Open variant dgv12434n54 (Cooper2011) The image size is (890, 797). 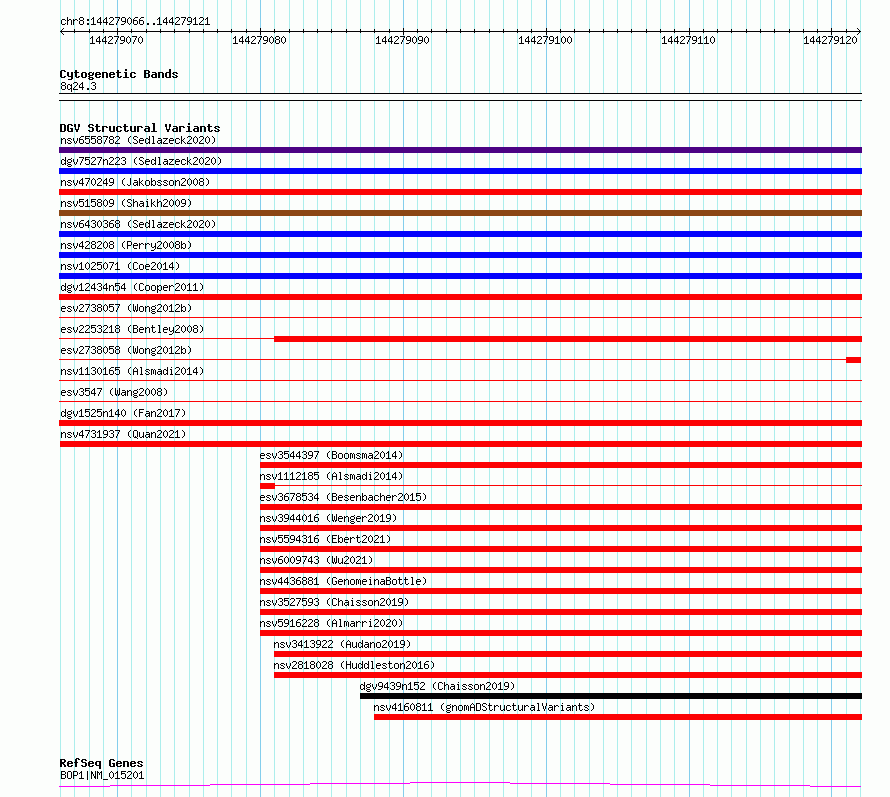132,287
